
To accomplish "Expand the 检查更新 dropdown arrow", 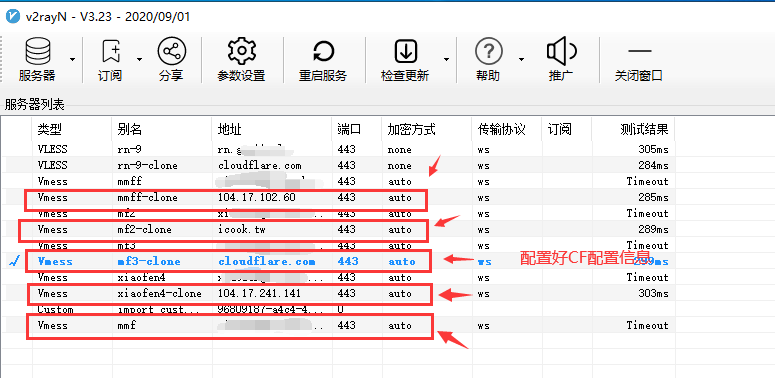I will 446,59.
